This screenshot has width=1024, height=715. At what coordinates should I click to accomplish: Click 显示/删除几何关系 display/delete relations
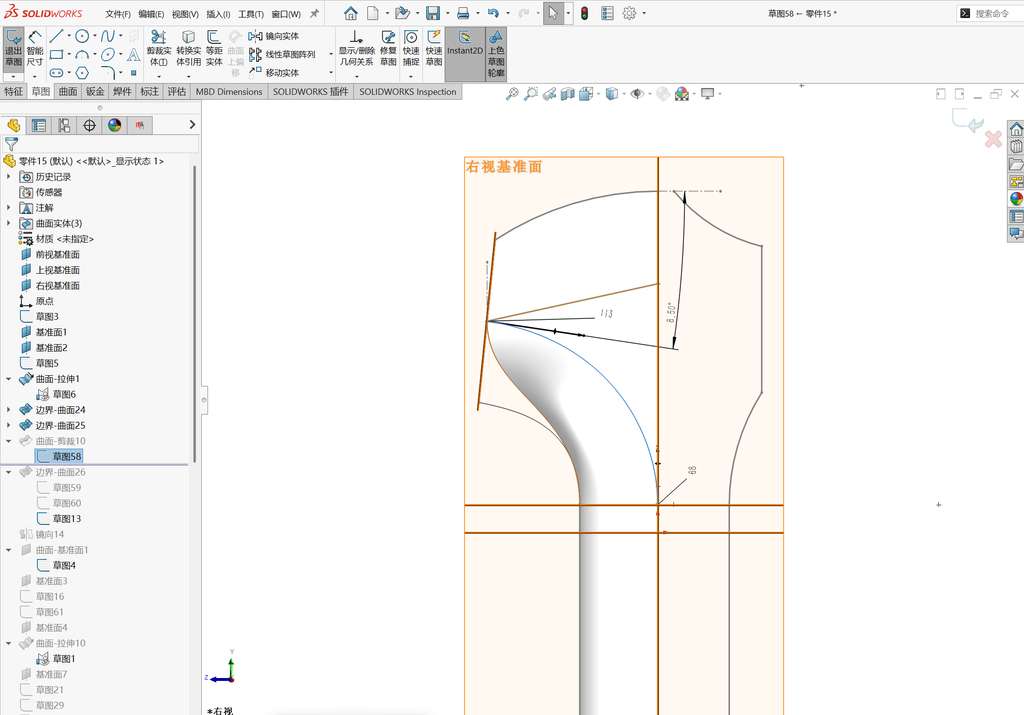356,48
